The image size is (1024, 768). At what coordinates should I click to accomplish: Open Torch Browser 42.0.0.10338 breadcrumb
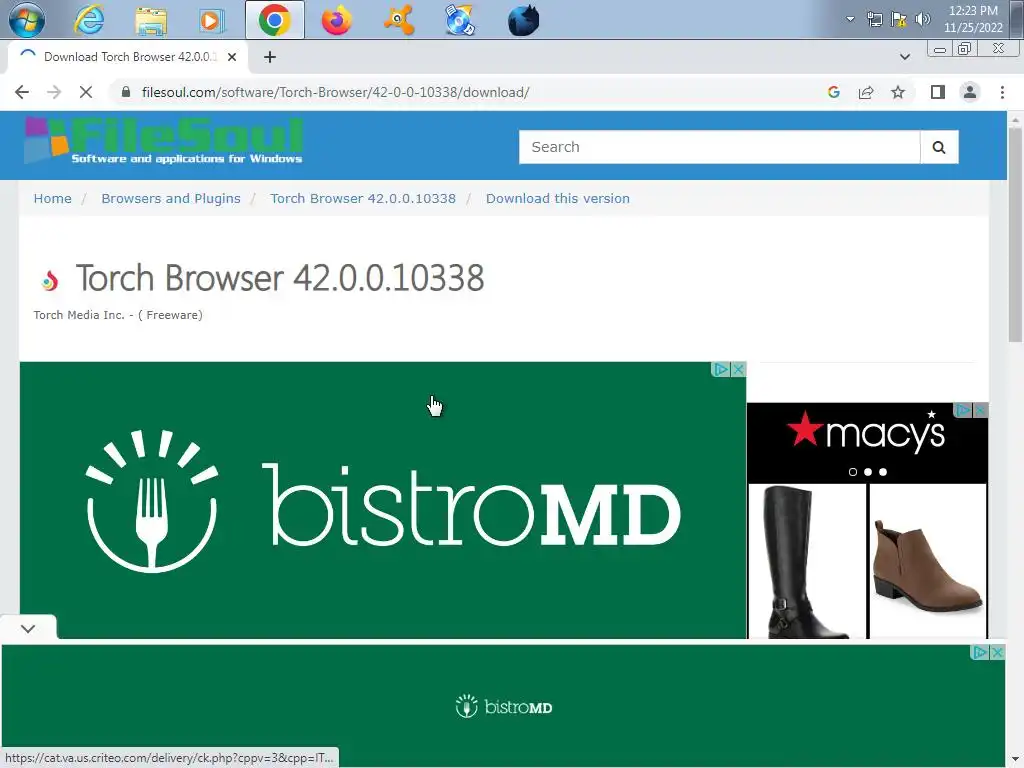[x=363, y=199]
